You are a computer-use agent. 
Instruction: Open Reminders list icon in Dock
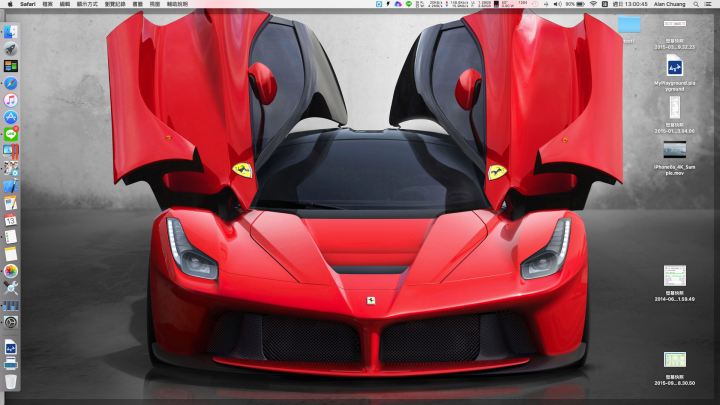coord(11,237)
